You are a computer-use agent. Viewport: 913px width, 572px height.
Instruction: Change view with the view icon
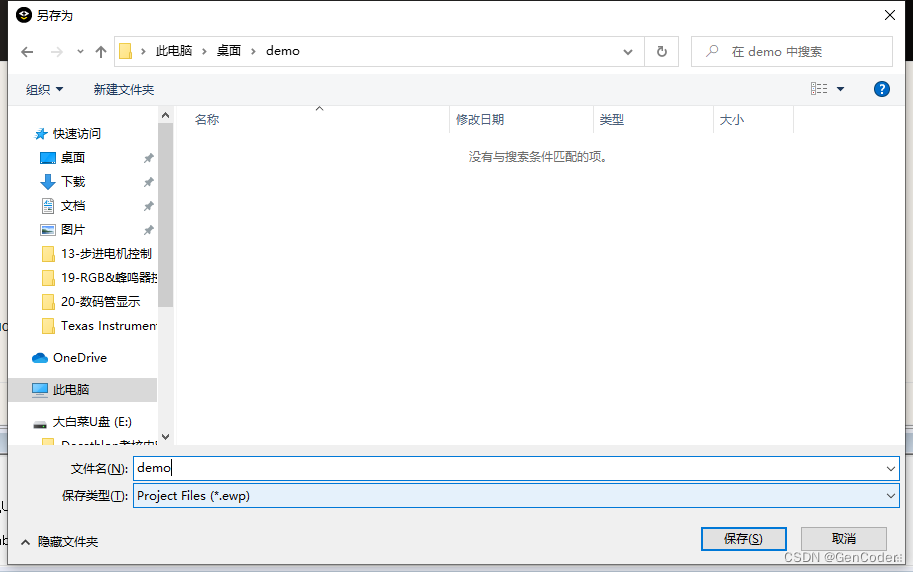(819, 89)
